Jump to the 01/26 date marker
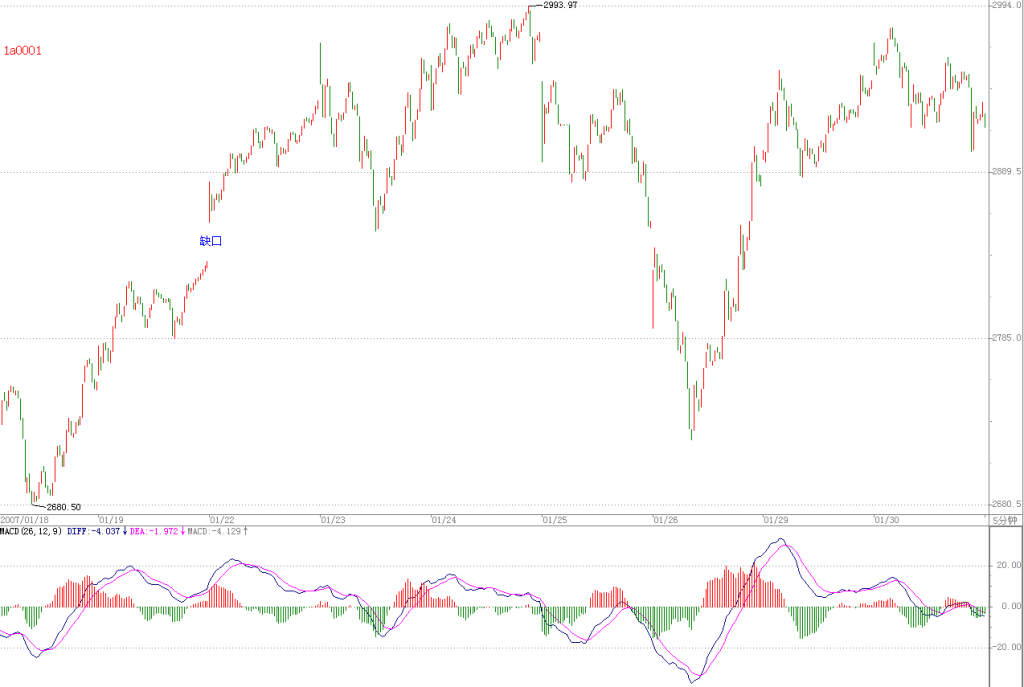Viewport: 1024px width, 687px height. [x=666, y=520]
